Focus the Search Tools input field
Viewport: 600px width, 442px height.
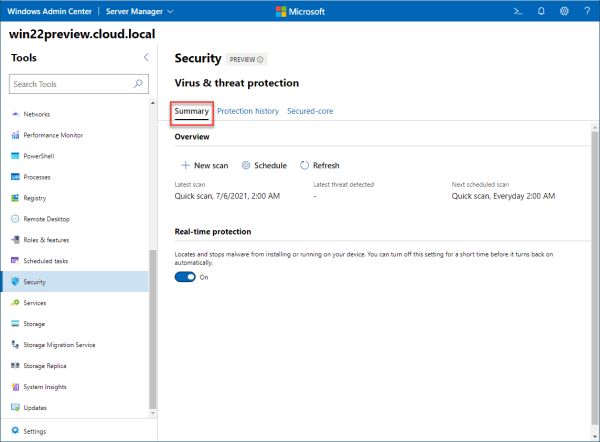[79, 84]
